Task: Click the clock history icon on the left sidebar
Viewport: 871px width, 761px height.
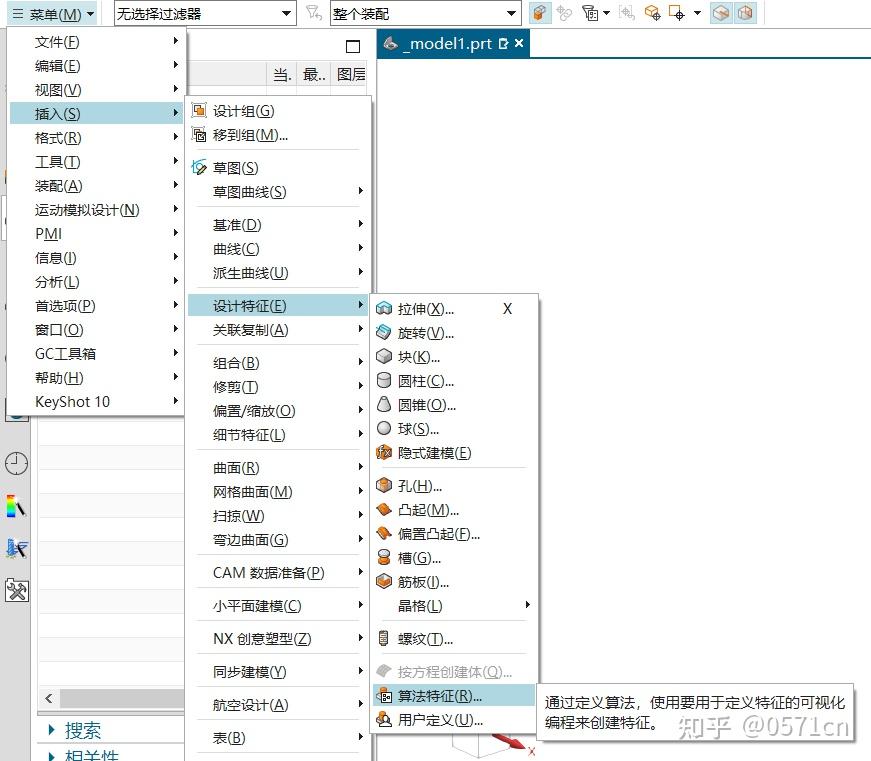Action: point(16,465)
